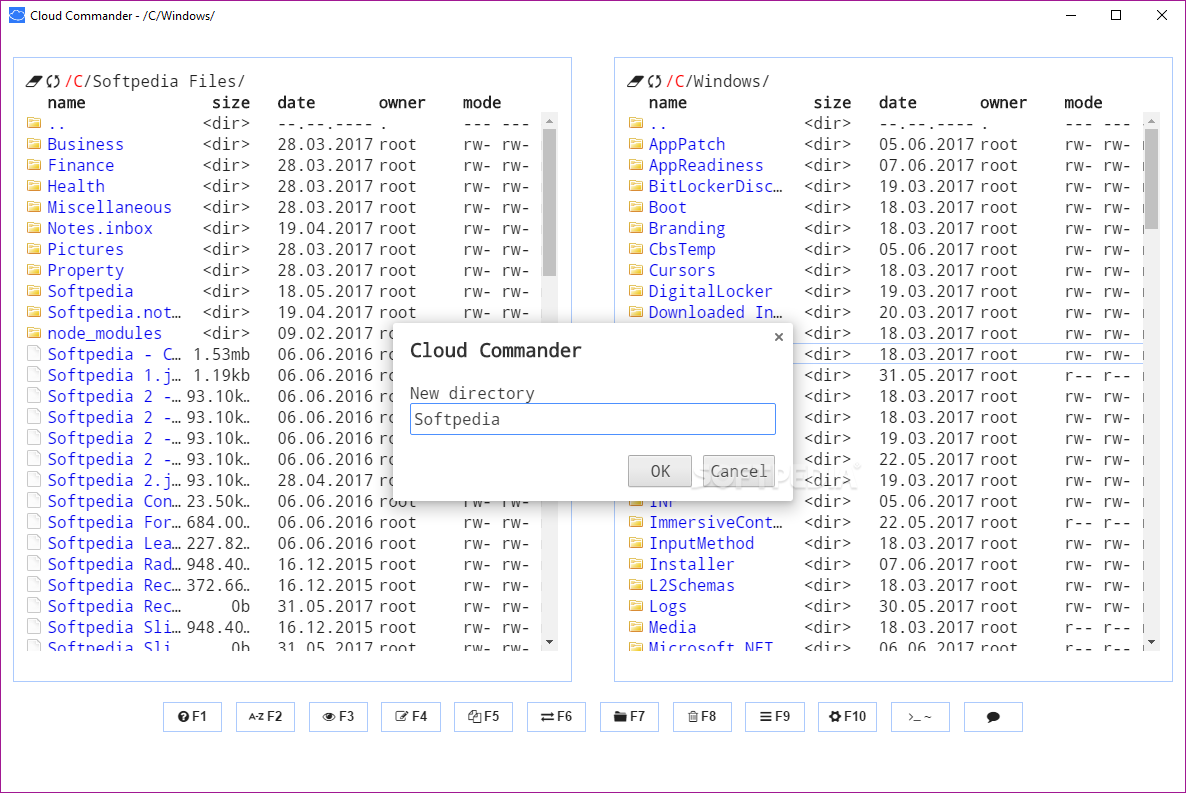Screen dimensions: 1186x793
Task: Select the node_modules folder
Action: click(x=104, y=333)
